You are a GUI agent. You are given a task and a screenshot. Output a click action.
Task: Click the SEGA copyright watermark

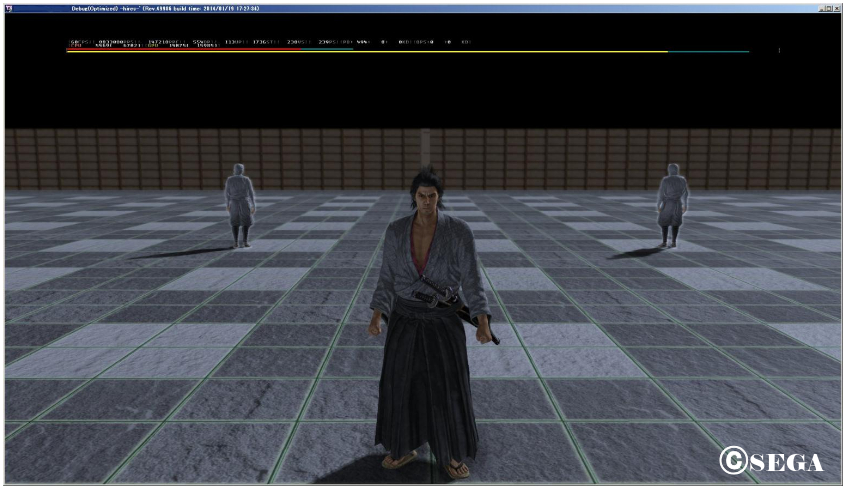(771, 461)
